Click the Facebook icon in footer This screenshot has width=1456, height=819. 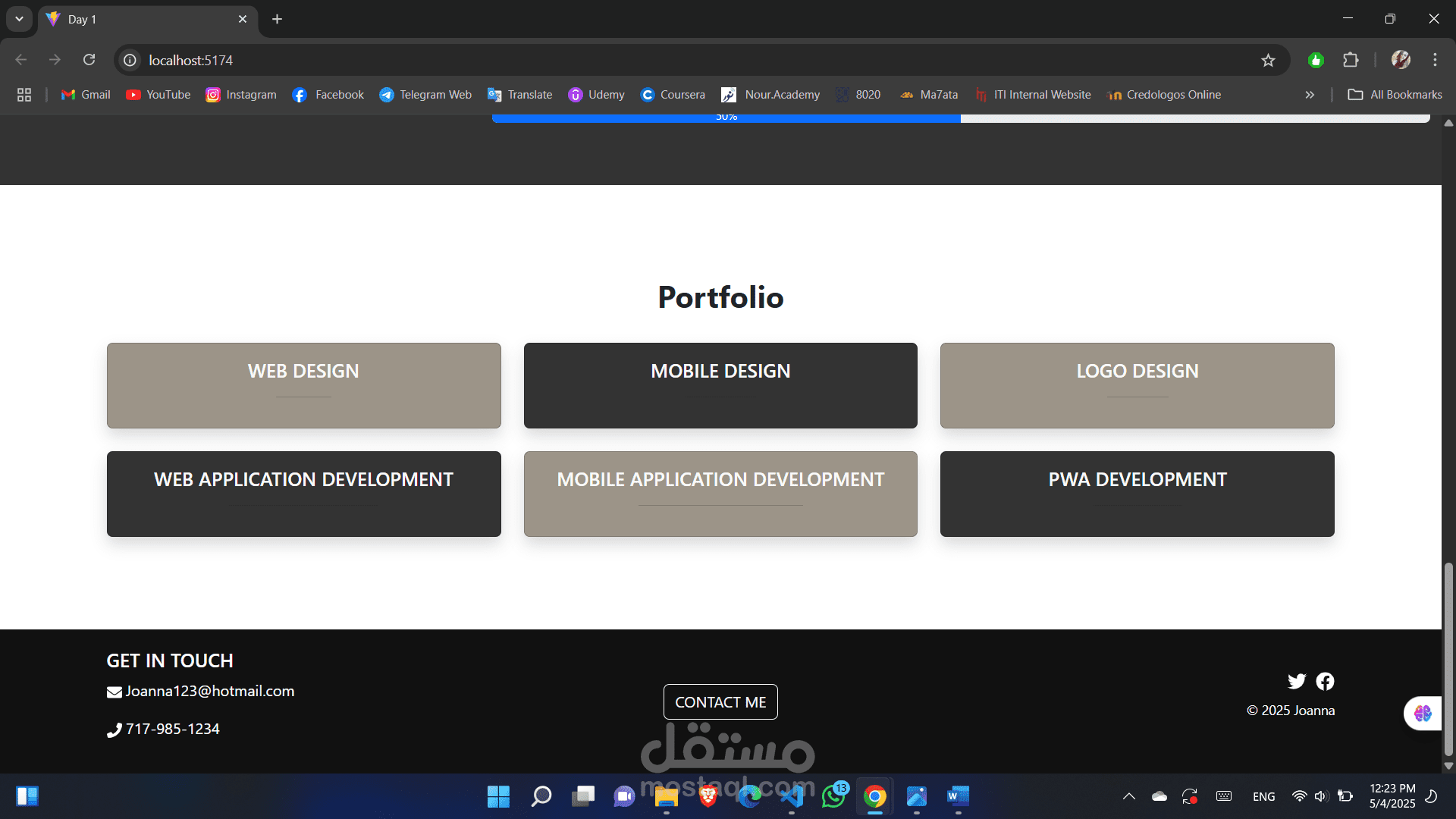coord(1325,681)
